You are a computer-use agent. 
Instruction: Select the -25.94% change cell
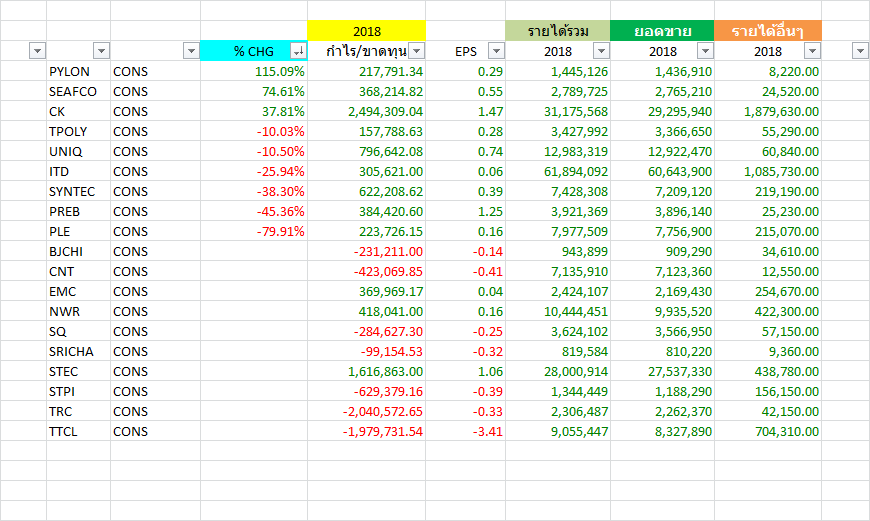point(254,171)
